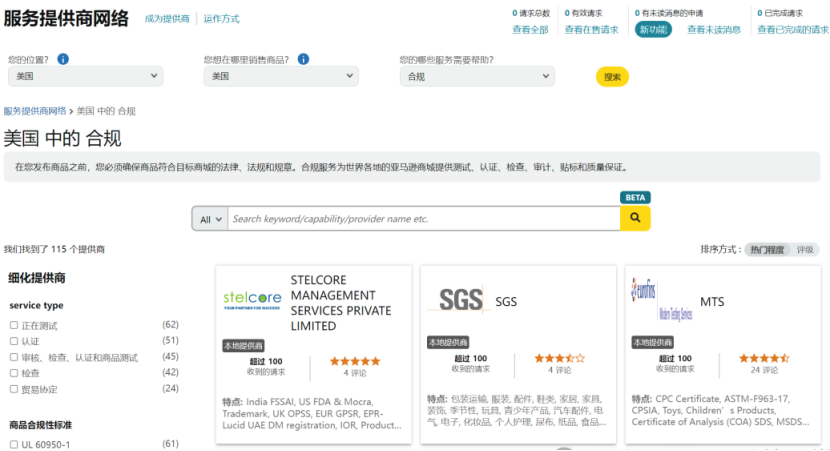Tick the 贸易协定 filter checkbox
Viewport: 830px width, 451px height.
14,389
